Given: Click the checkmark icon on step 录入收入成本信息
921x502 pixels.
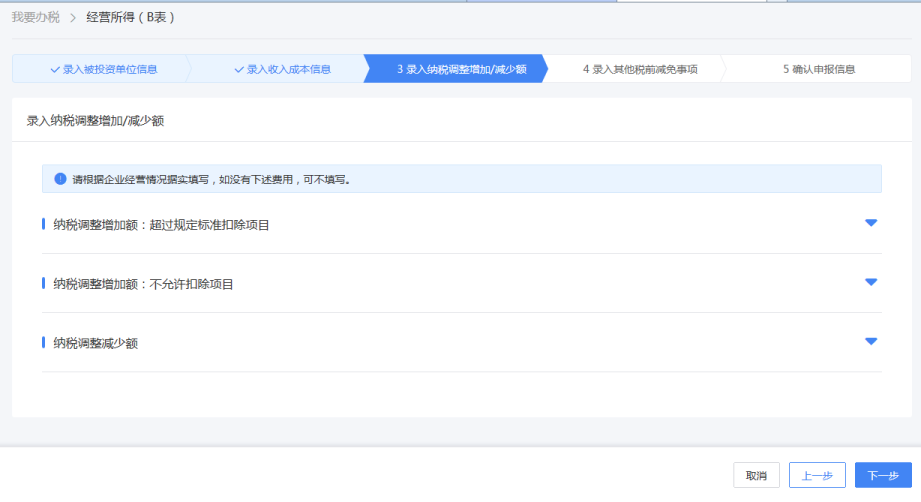Looking at the screenshot, I should click(239, 70).
